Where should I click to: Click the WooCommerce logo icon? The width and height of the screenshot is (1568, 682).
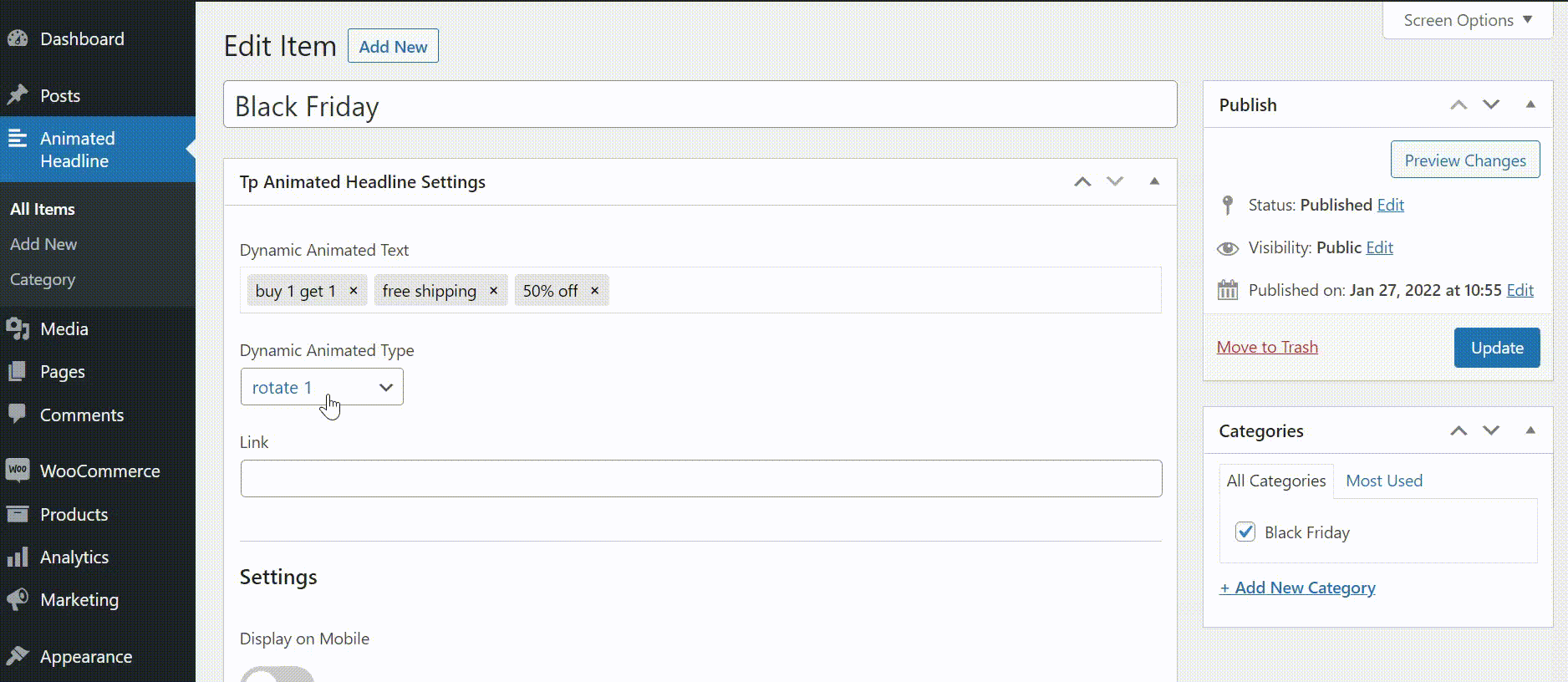tap(18, 471)
